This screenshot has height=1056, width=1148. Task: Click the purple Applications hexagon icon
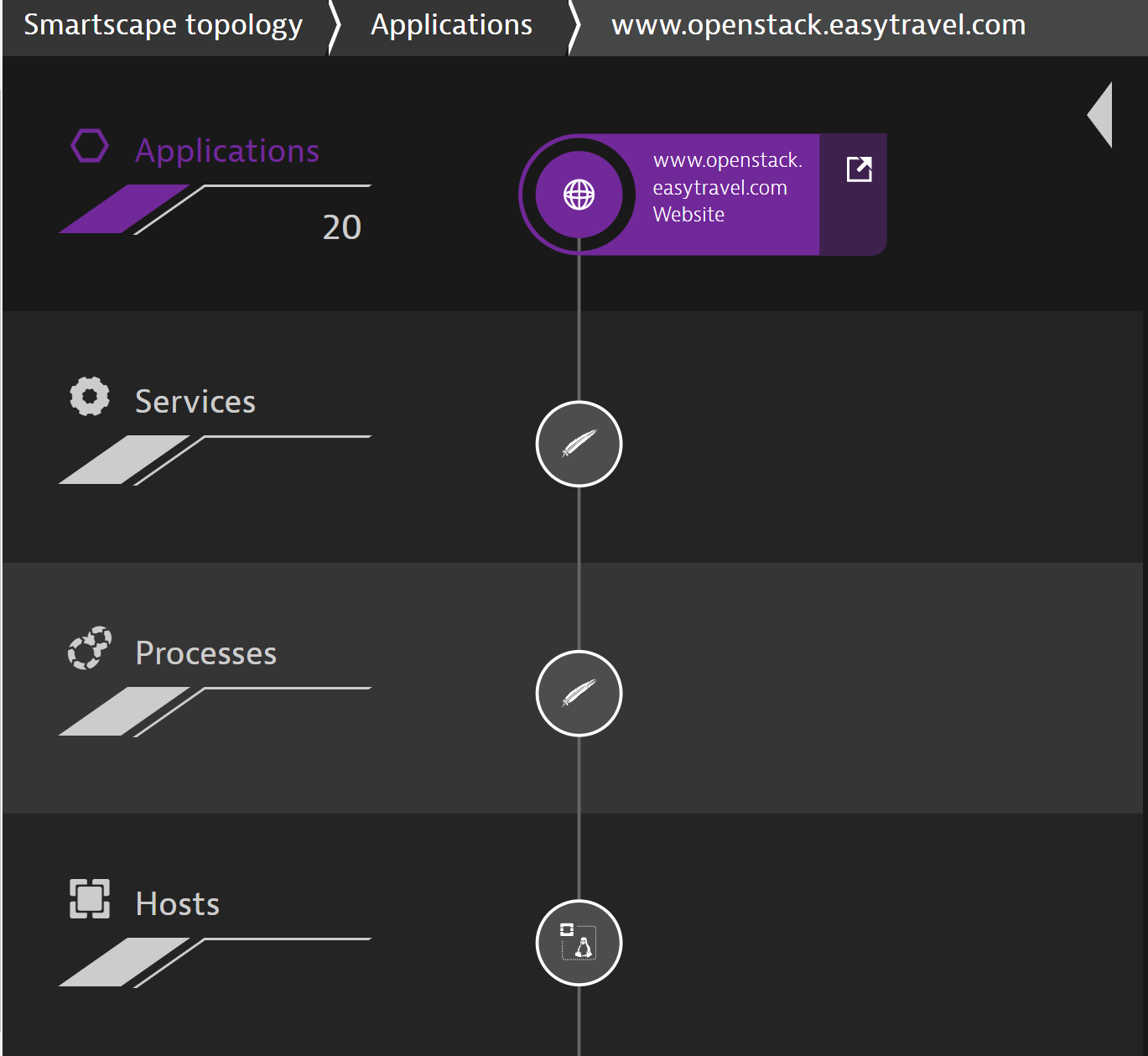[90, 146]
